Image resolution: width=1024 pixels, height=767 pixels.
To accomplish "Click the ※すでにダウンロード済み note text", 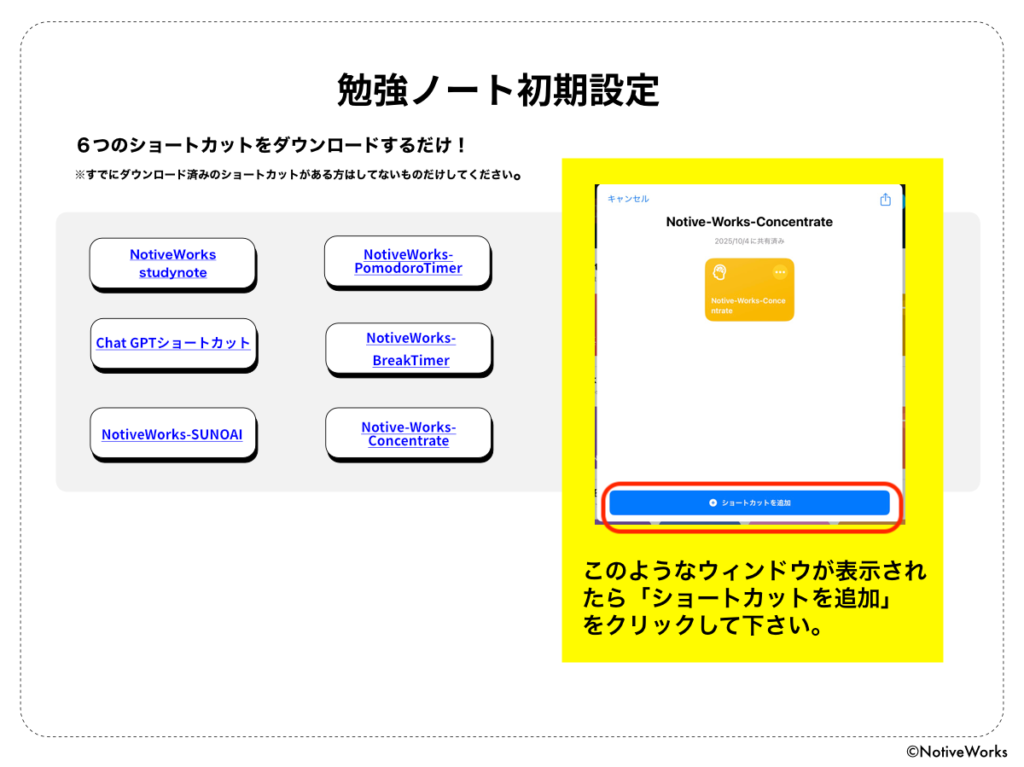I will pos(299,174).
